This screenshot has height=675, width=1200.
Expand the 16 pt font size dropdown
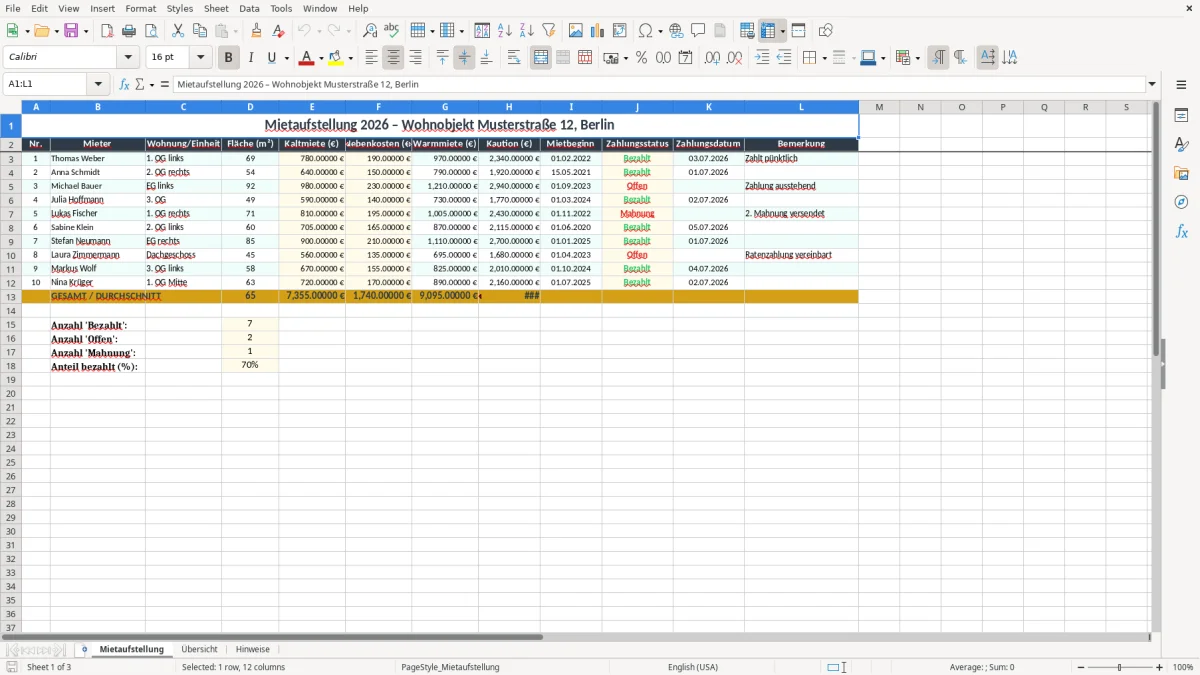(x=201, y=58)
